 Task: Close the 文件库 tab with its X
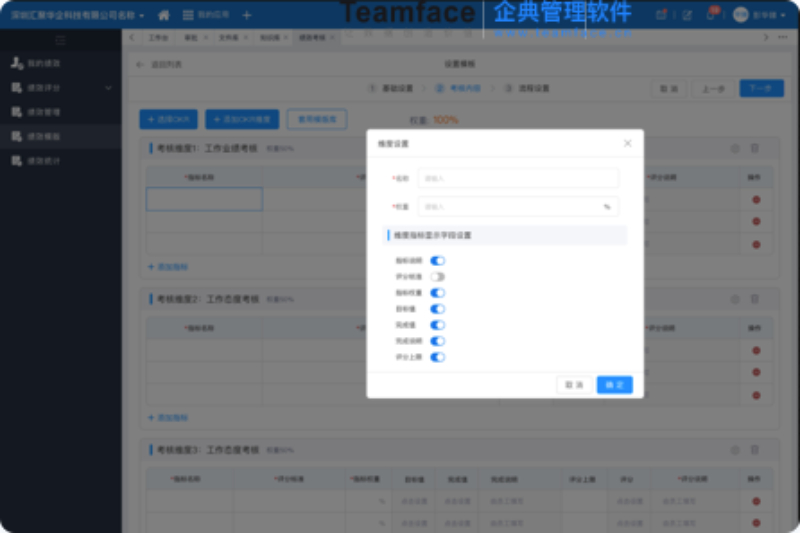coord(245,38)
